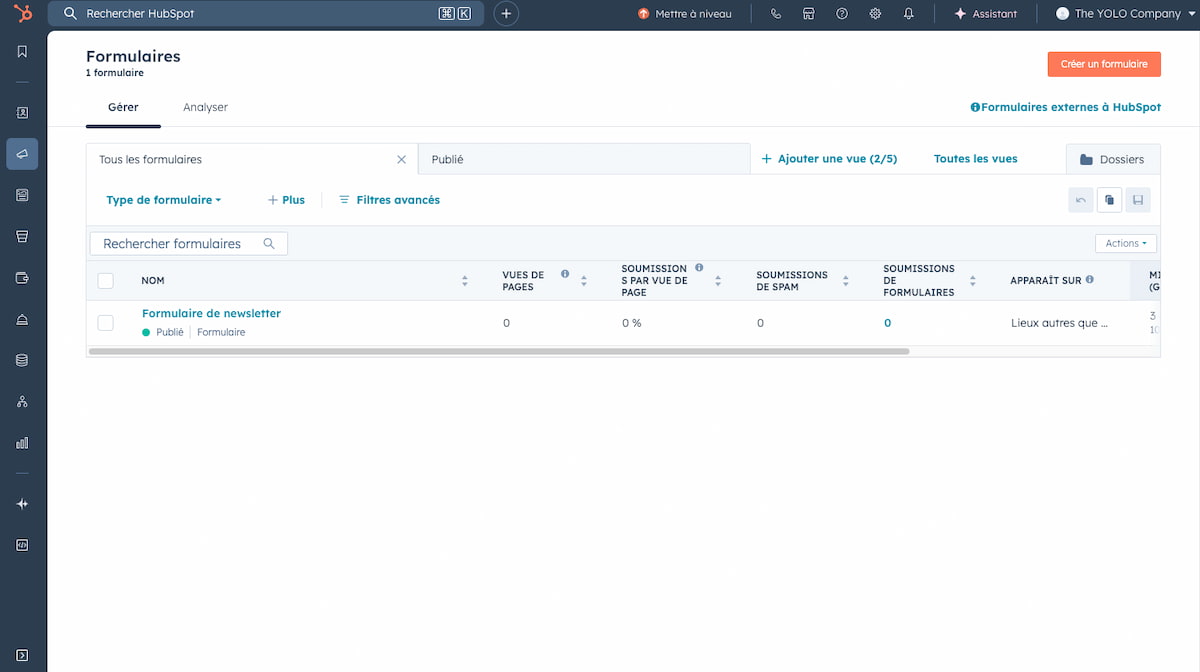Screen dimensions: 1200x672
Task: Select the Publié view tab
Action: (x=583, y=159)
